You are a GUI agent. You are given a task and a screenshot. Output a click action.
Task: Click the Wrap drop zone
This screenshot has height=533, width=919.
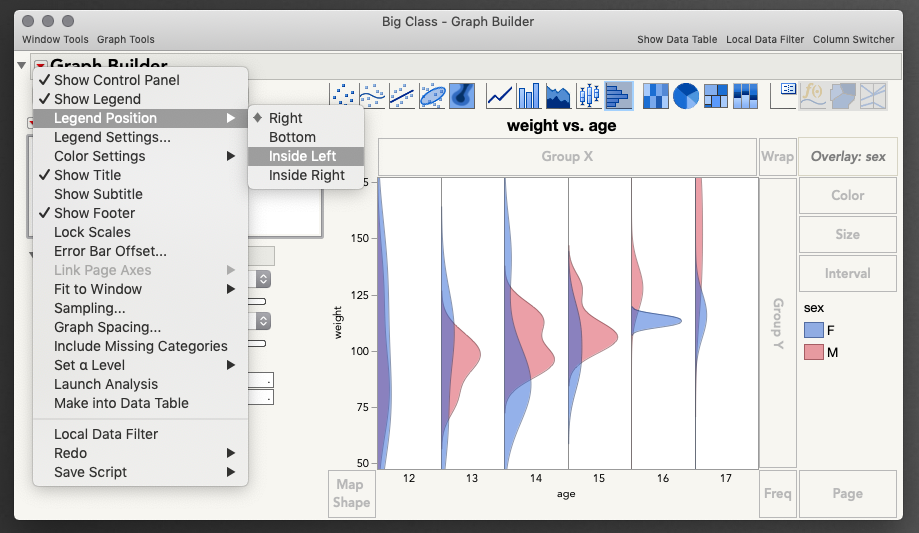(x=777, y=157)
